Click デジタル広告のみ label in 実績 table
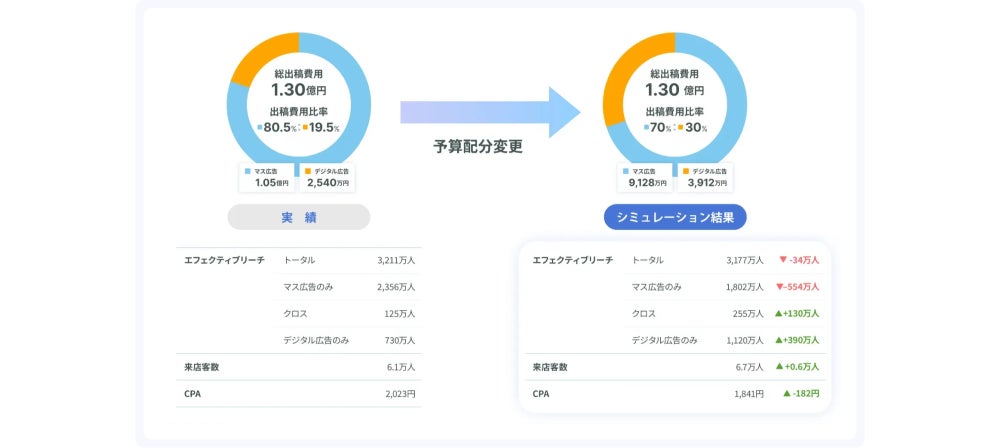This screenshot has height=448, width=1000. (x=316, y=340)
